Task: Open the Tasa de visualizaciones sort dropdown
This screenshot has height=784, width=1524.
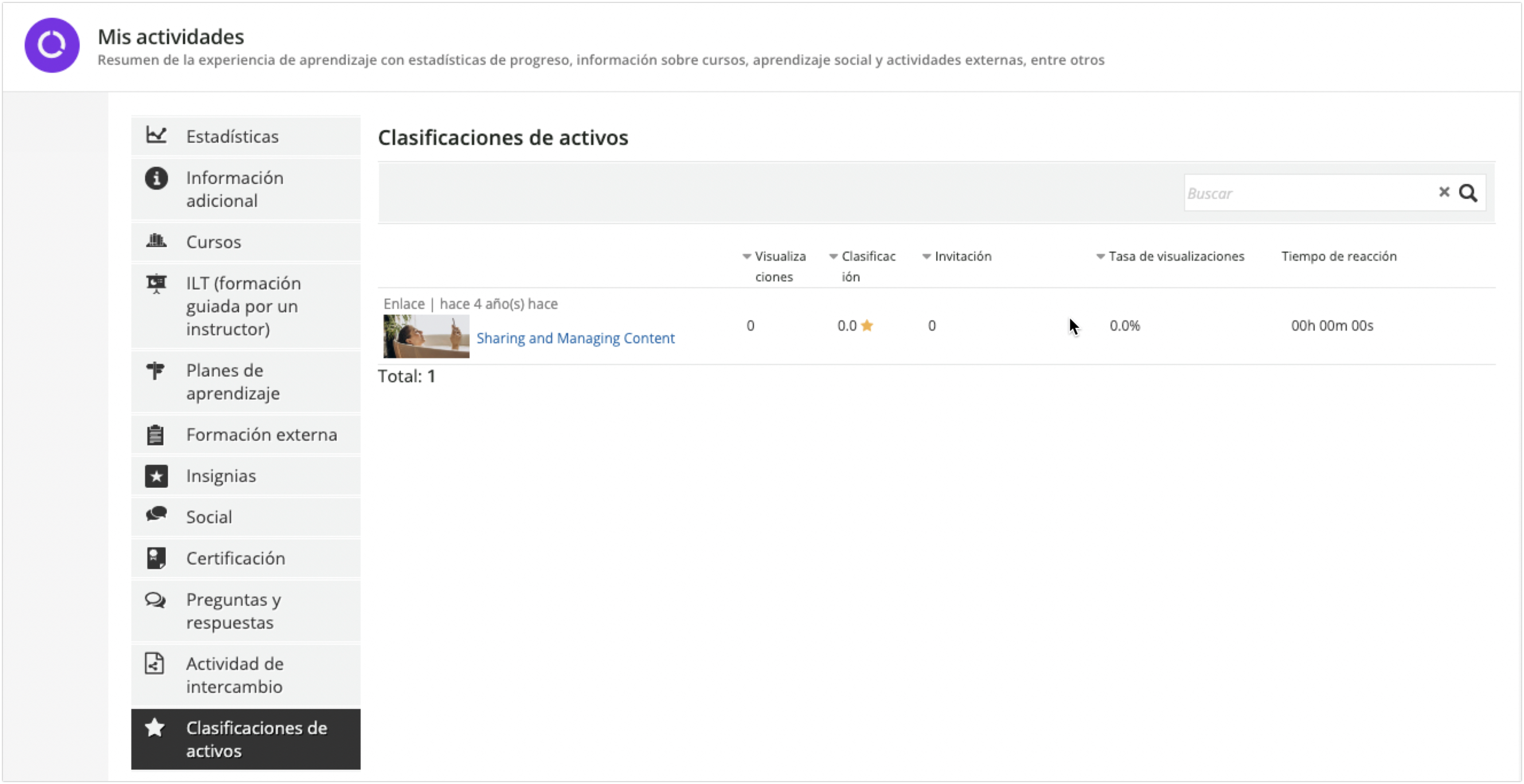Action: (1100, 256)
